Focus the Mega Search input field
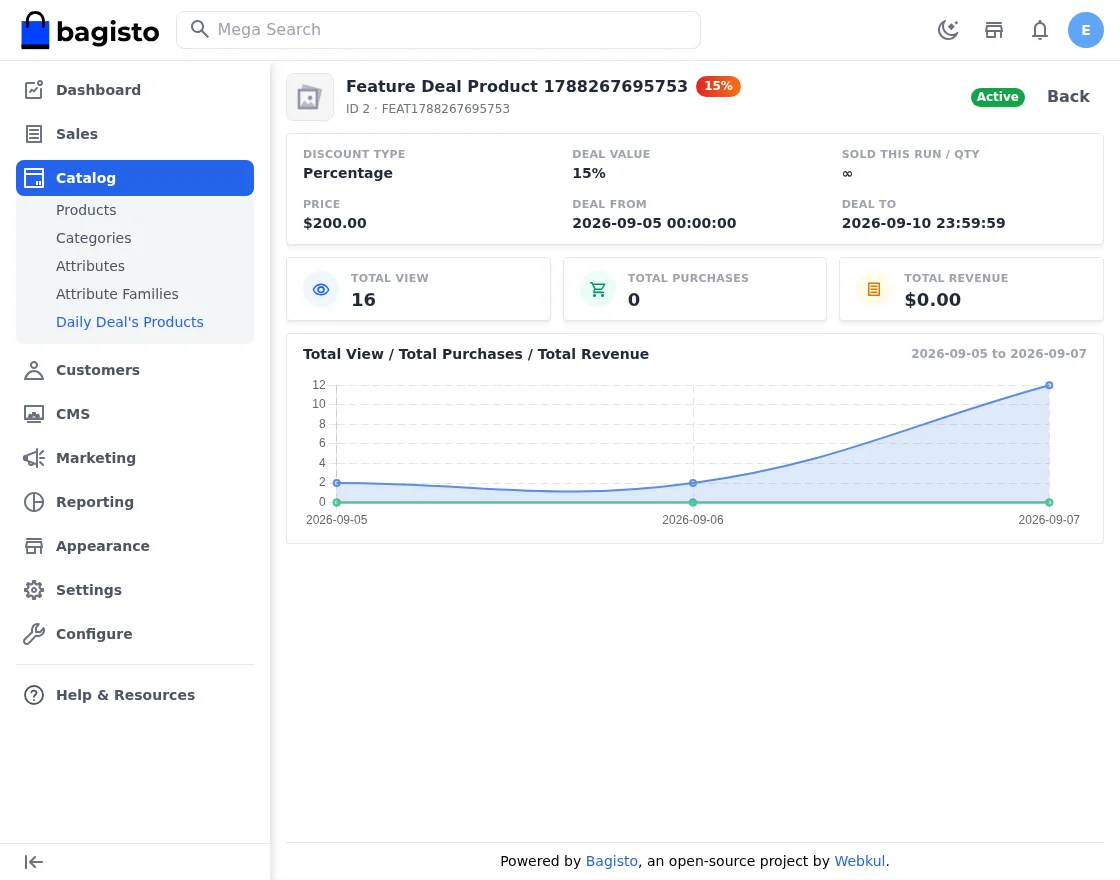 pos(438,30)
